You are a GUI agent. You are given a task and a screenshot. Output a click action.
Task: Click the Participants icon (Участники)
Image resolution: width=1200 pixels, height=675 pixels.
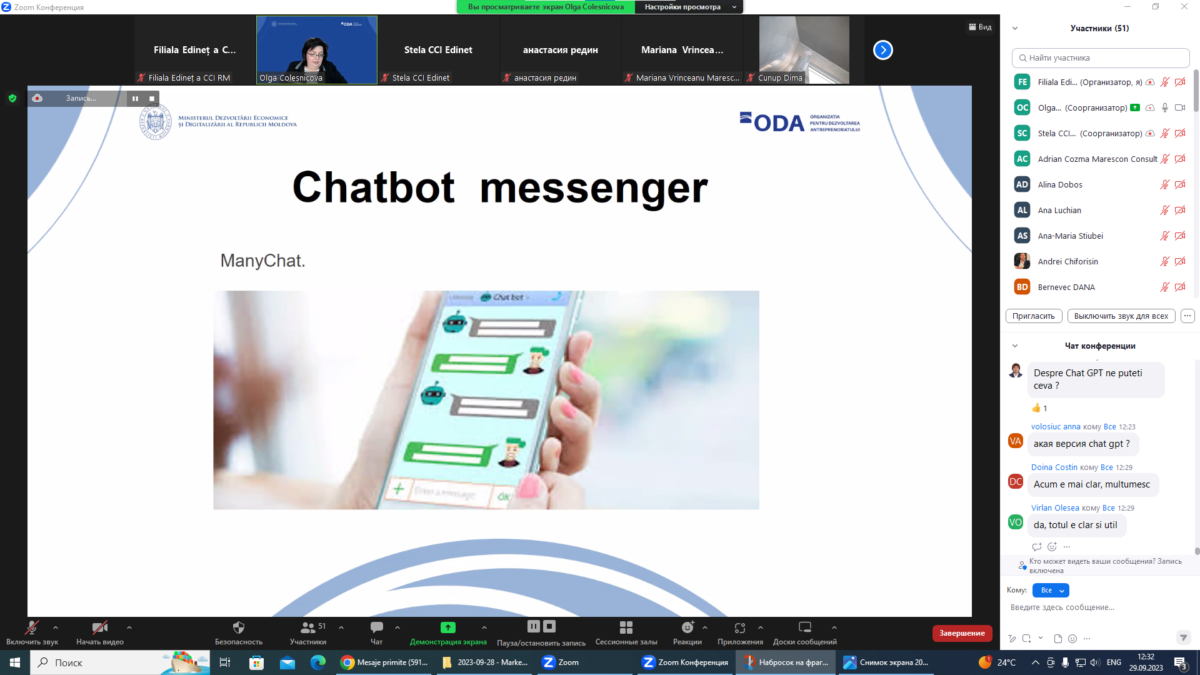307,627
